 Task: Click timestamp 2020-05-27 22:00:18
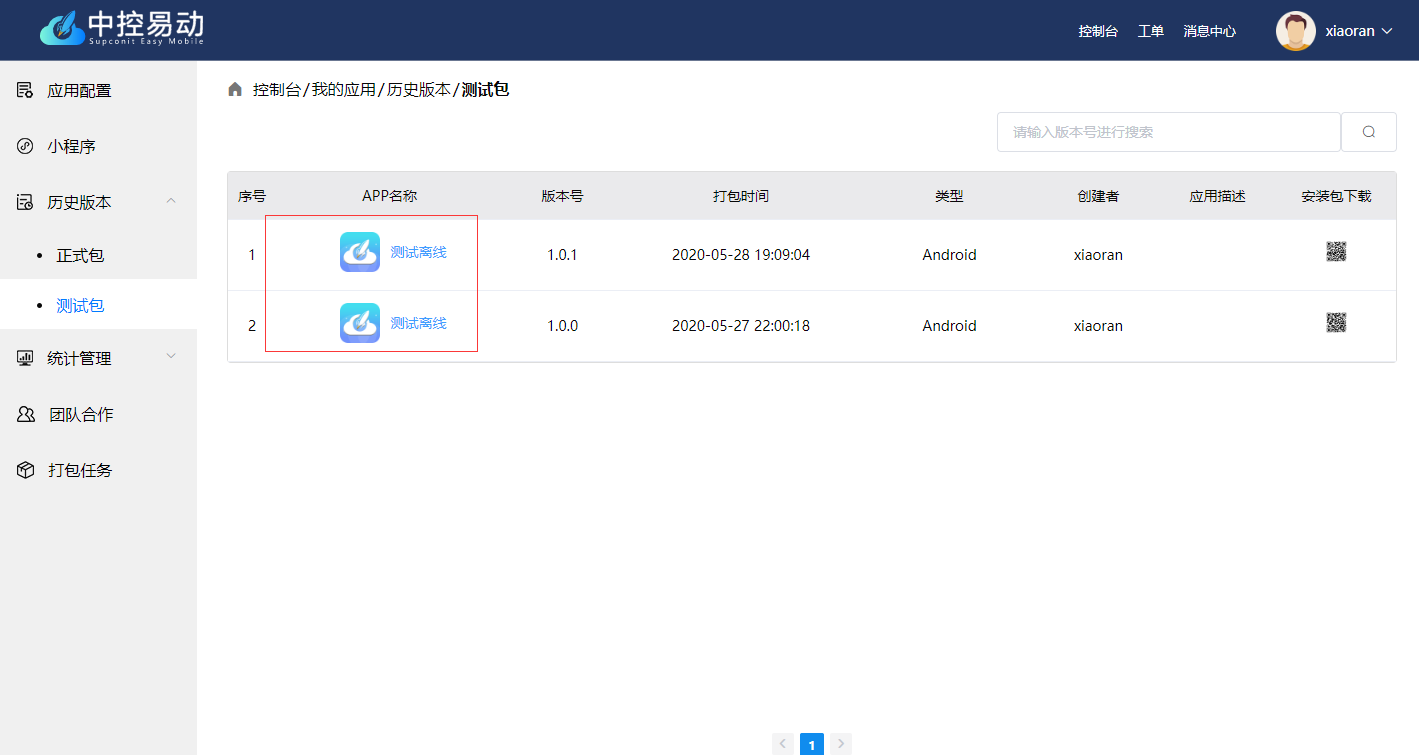[741, 326]
